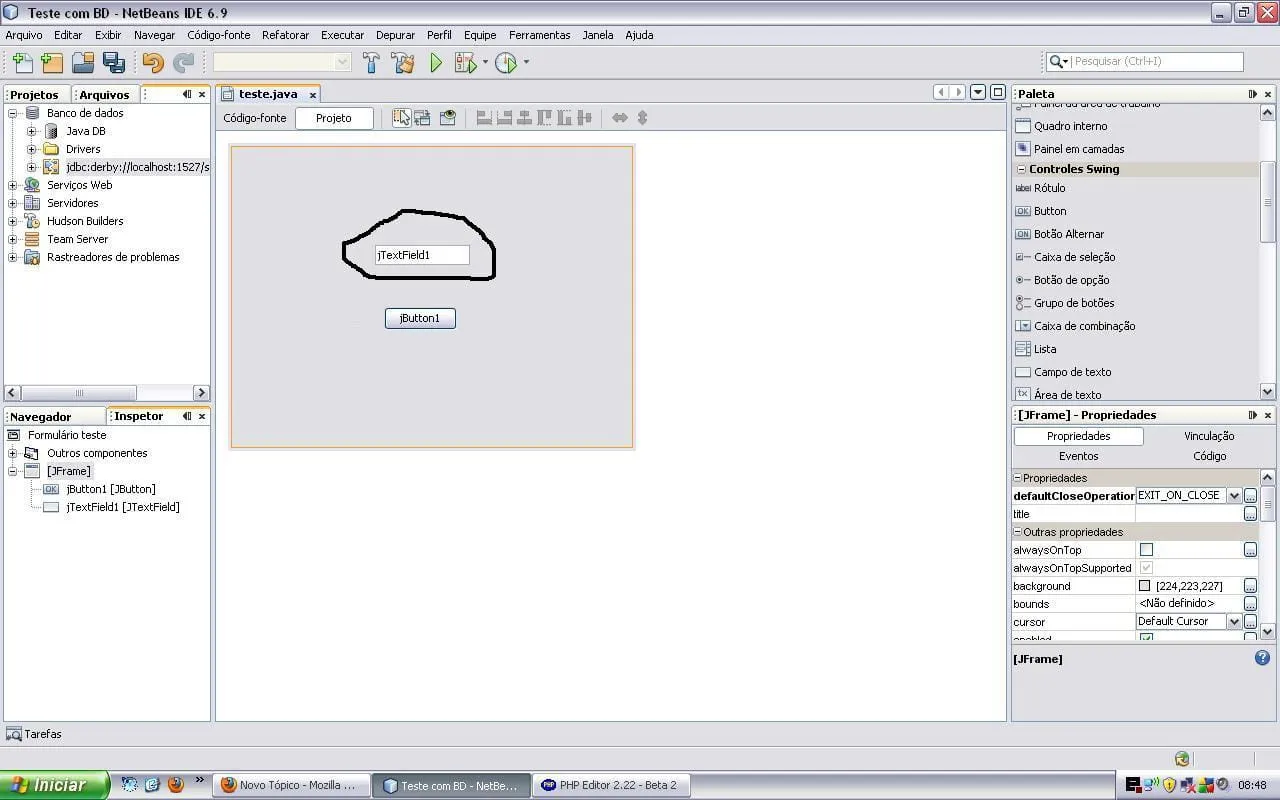This screenshot has height=800, width=1280.
Task: Pick Rótulo from the Swing palette
Action: [1040, 188]
